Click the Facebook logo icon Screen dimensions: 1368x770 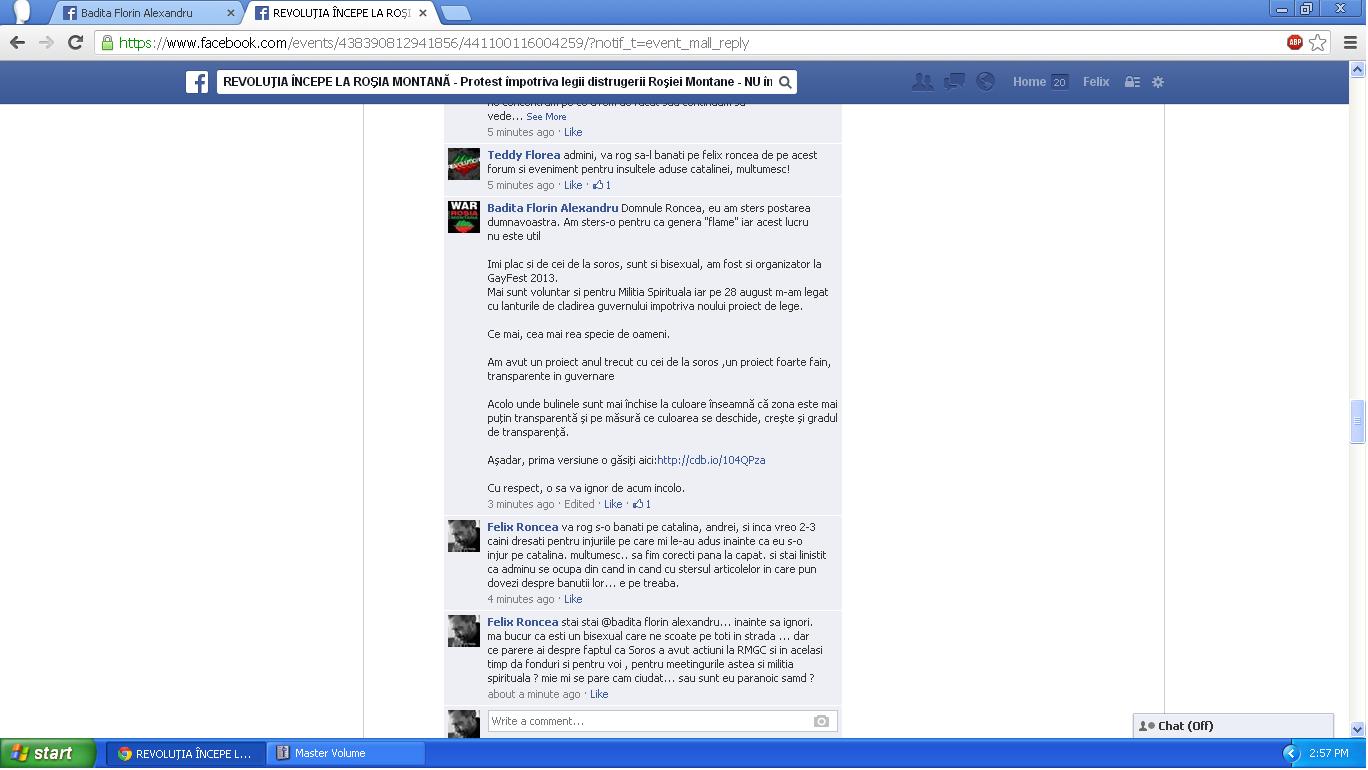click(x=197, y=82)
